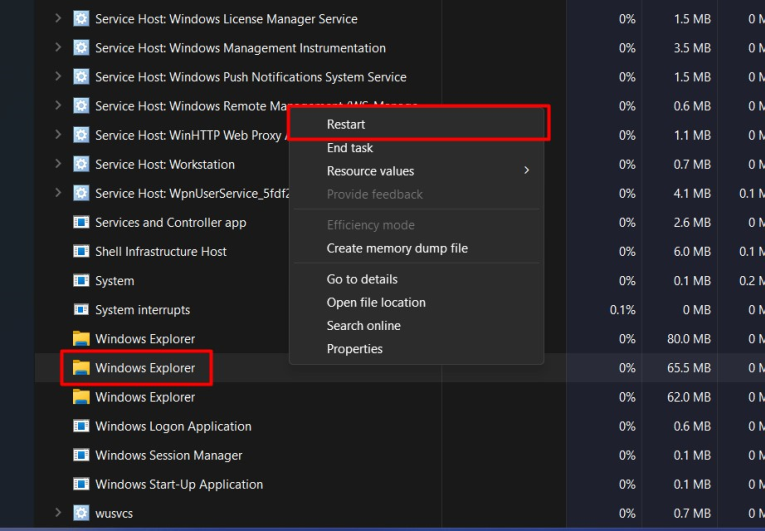Viewport: 765px width, 531px height.
Task: Expand the Service Host: Workstation group
Action: coord(57,164)
